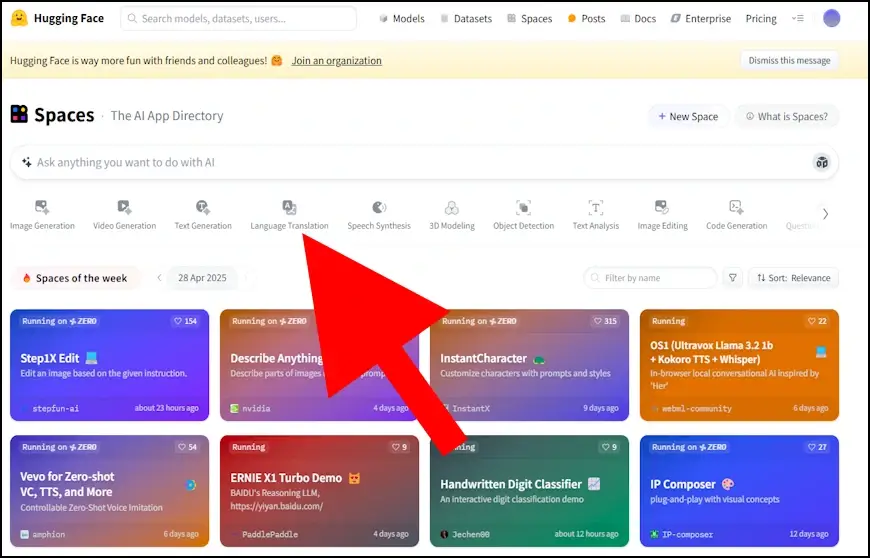Viewport: 870px width, 558px height.
Task: Open the Enterprise nav item
Action: pyautogui.click(x=701, y=18)
